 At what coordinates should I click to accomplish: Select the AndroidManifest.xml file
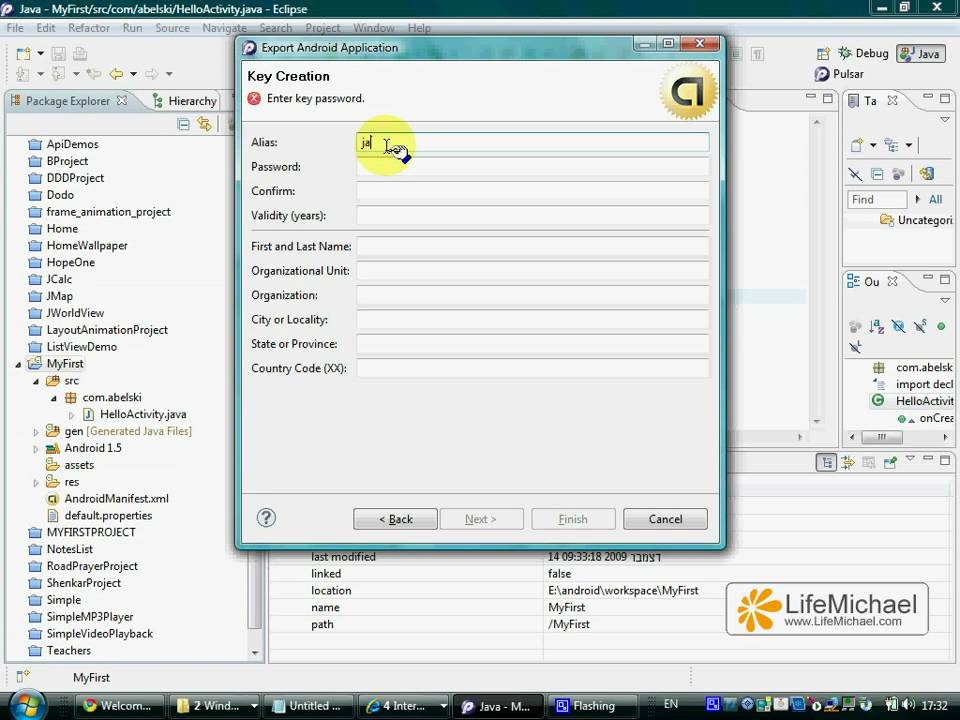click(x=116, y=498)
